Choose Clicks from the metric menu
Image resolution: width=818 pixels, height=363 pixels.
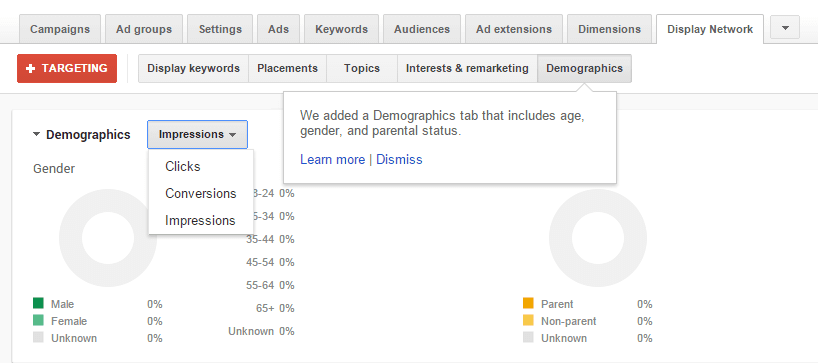point(201,166)
